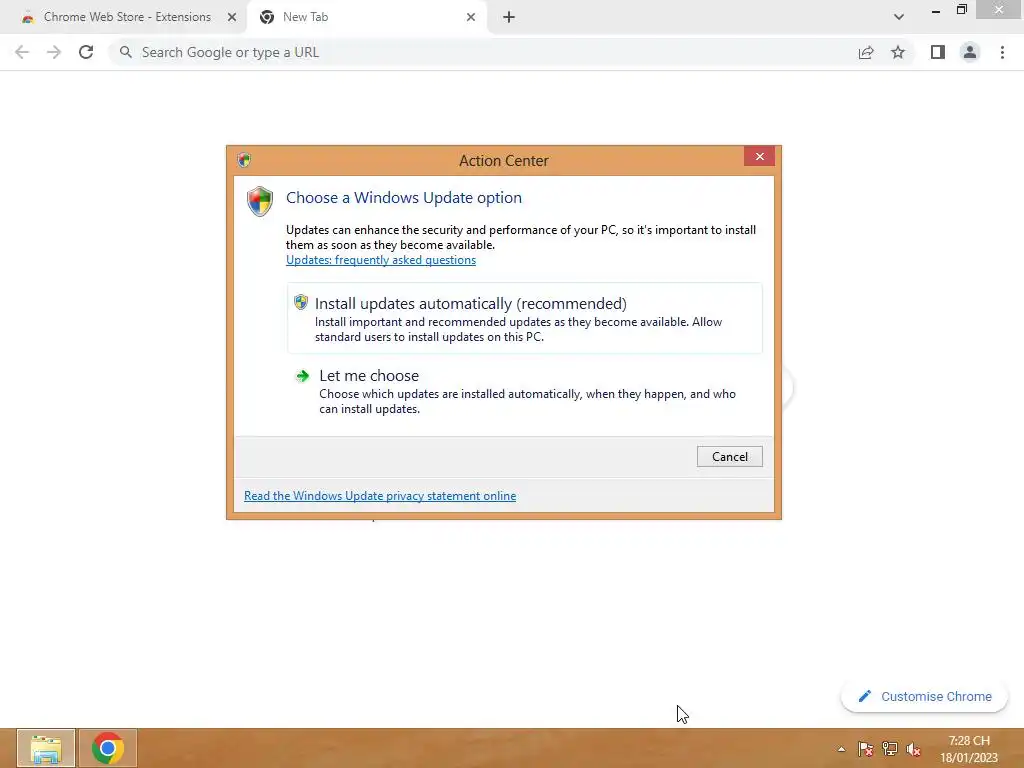
Task: Click the Chrome taskbar icon
Action: click(x=108, y=748)
